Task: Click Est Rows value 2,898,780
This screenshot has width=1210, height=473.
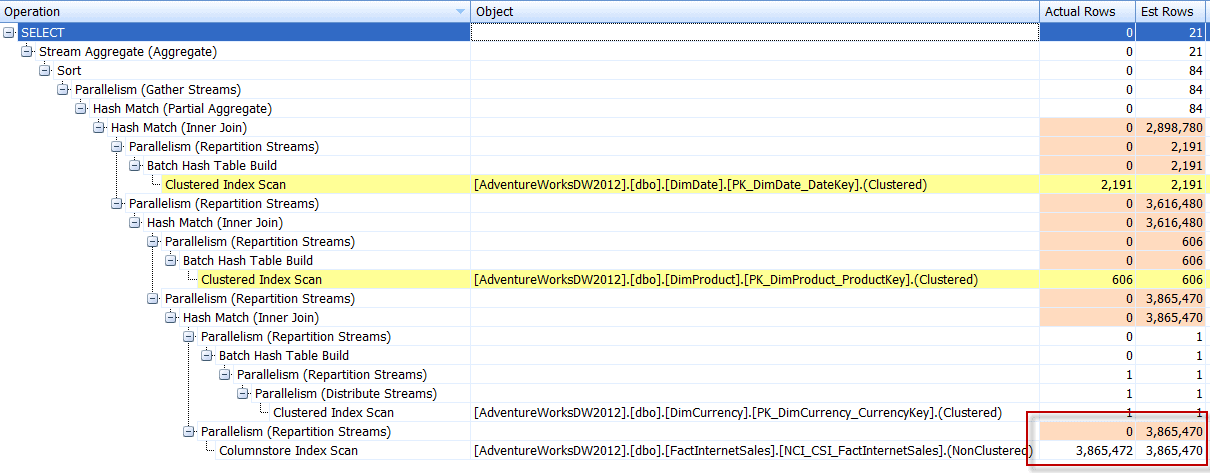Action: [1173, 127]
